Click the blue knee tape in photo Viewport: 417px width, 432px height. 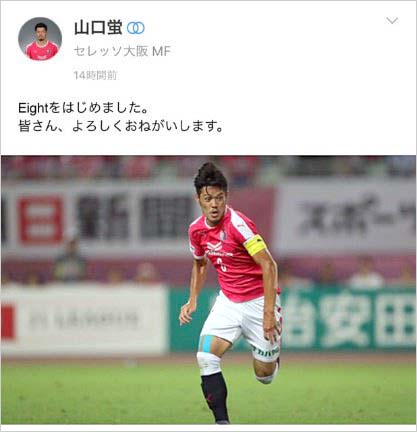pos(206,344)
